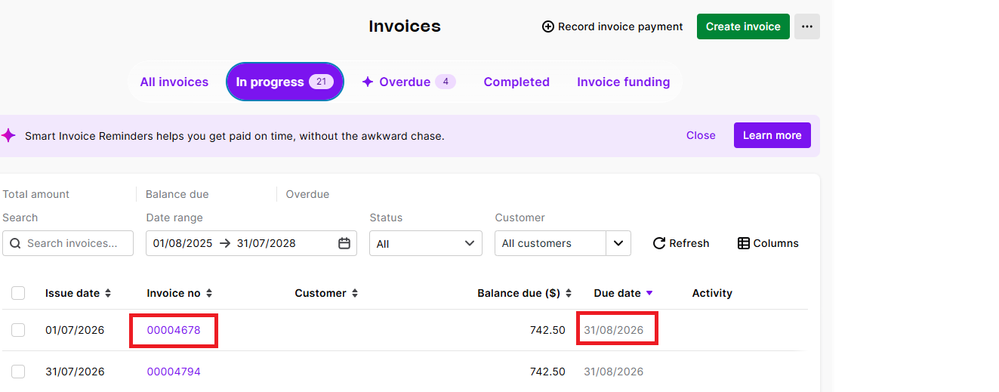Image resolution: width=999 pixels, height=392 pixels.
Task: Click the Refresh circular arrow icon
Action: click(x=659, y=243)
